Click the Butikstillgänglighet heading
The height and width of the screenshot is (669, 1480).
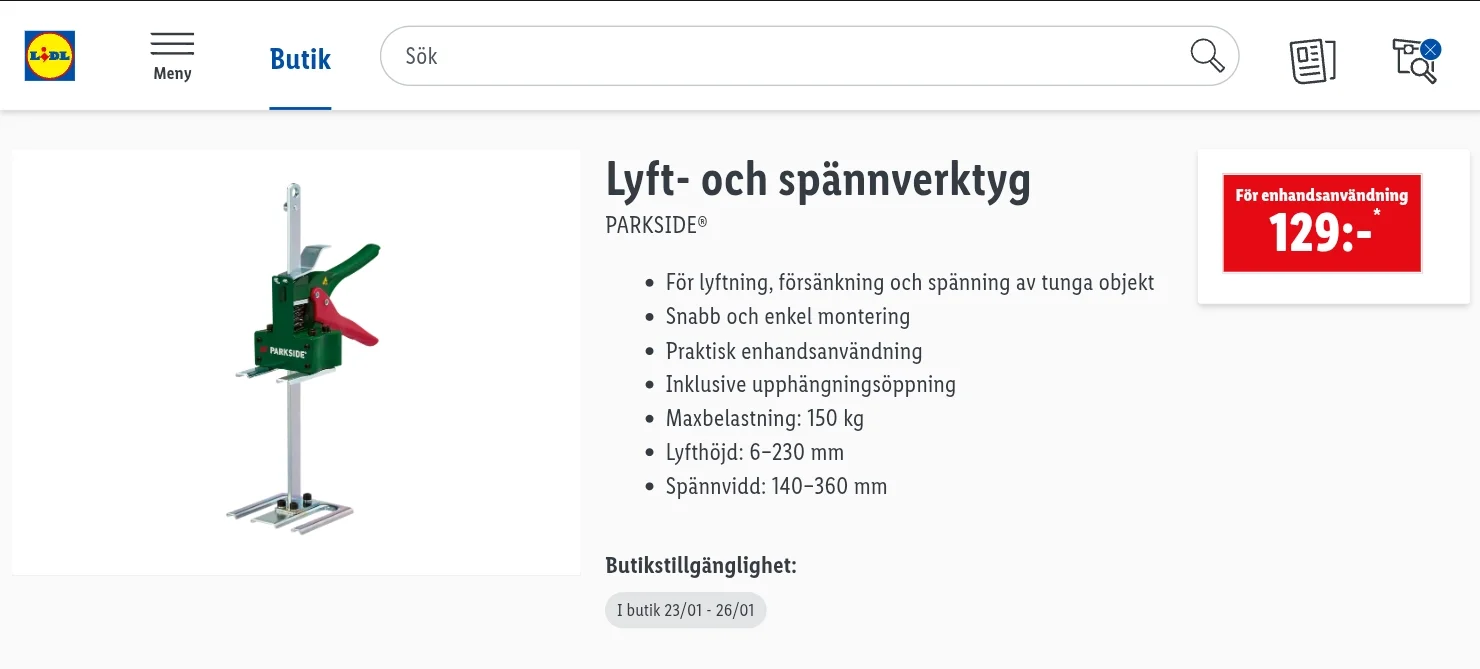(x=701, y=565)
